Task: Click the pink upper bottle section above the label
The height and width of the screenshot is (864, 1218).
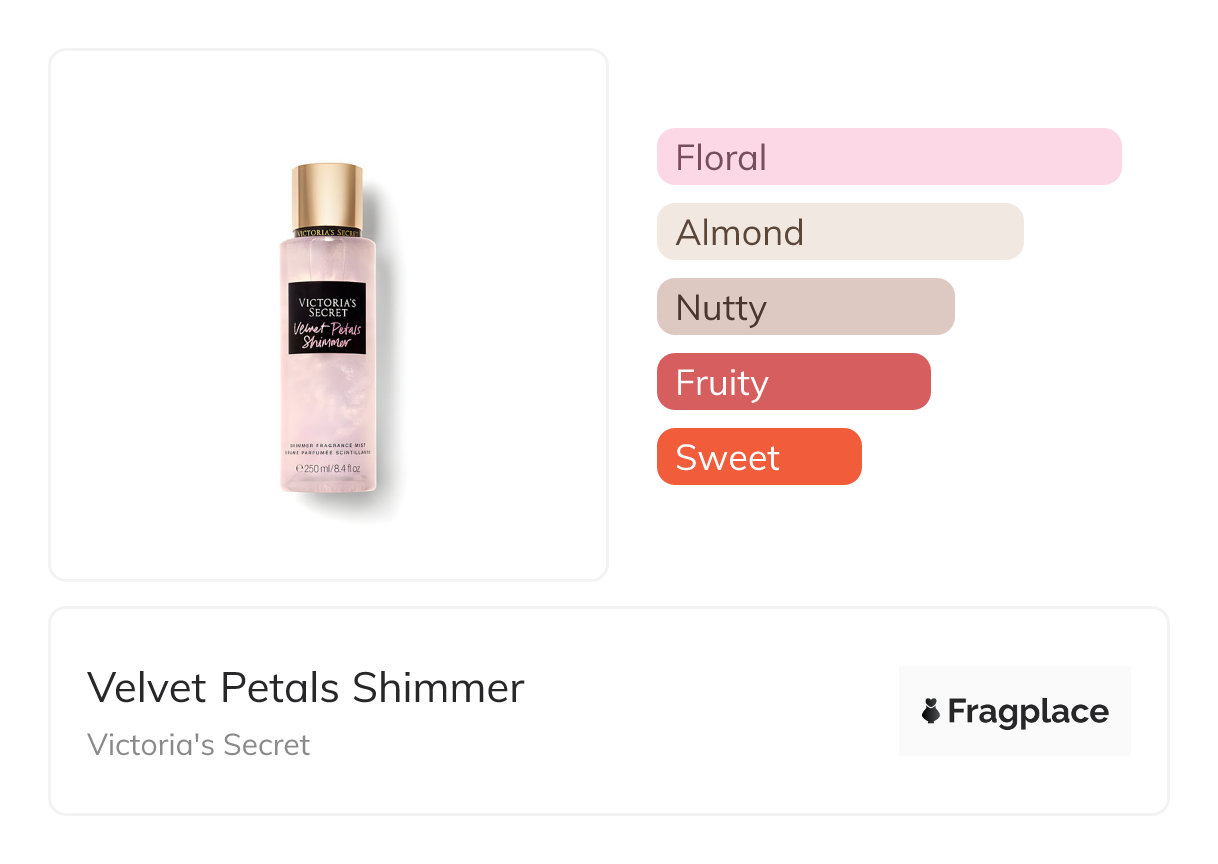Action: point(327,262)
